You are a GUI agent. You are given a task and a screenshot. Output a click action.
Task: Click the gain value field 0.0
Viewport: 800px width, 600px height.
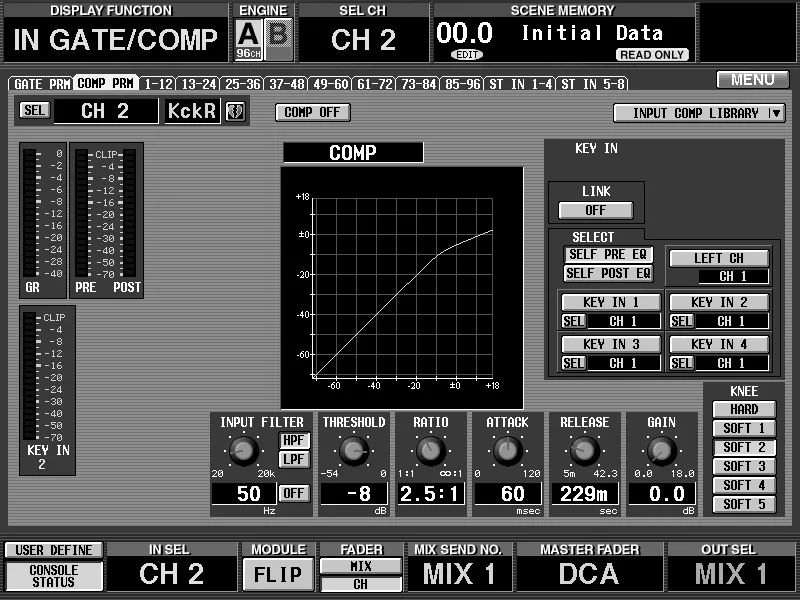pyautogui.click(x=662, y=493)
